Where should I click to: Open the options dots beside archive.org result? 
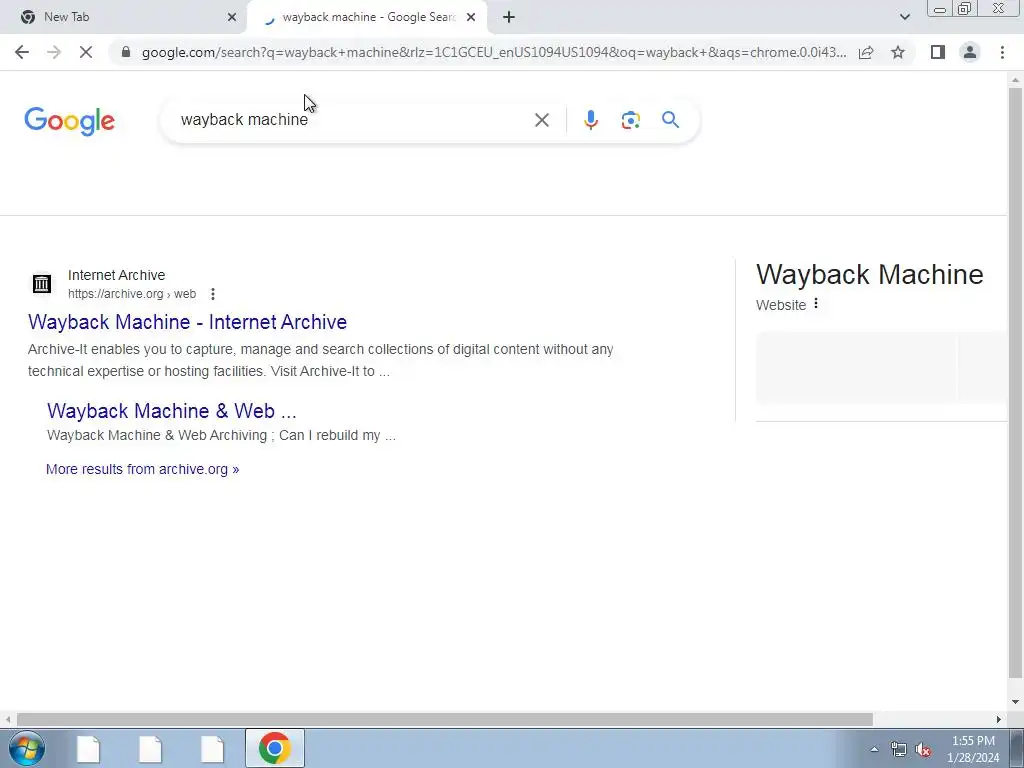tap(213, 294)
